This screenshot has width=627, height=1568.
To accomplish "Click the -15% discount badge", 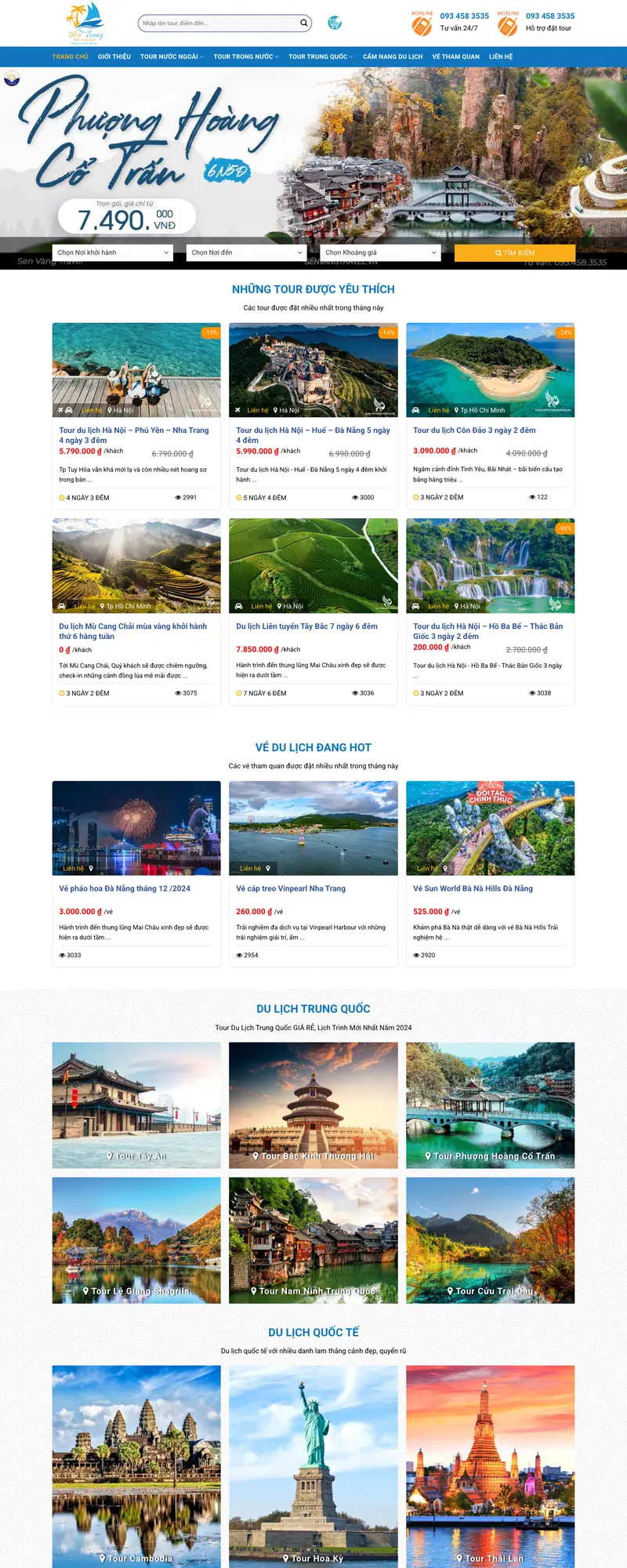I will [211, 332].
